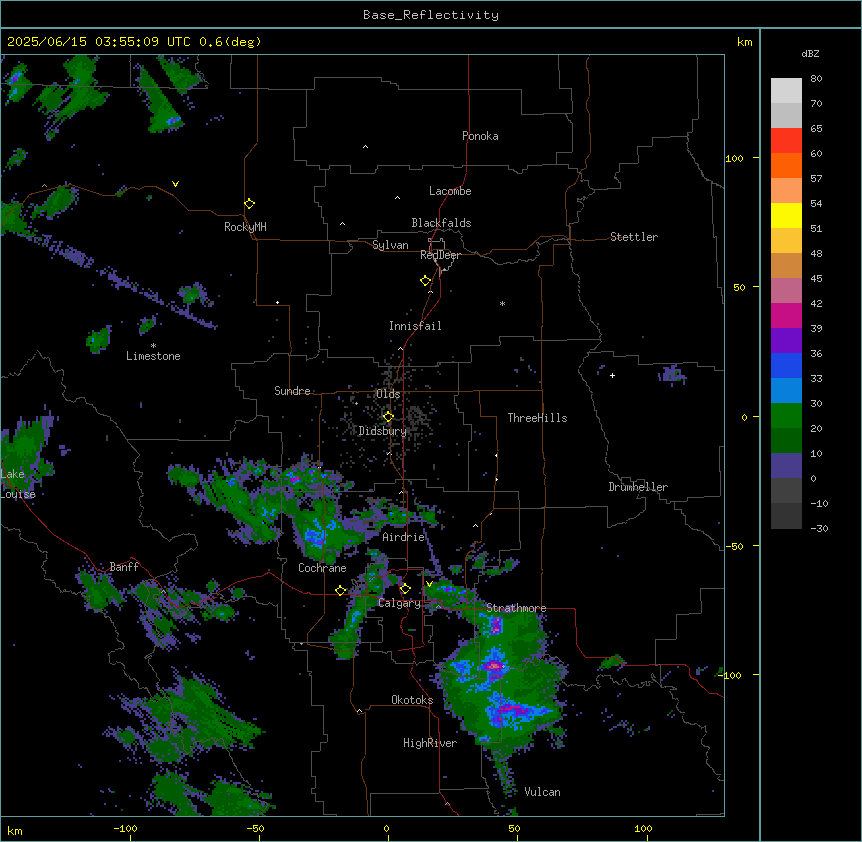The width and height of the screenshot is (862, 842).
Task: Click the HighRiver label
Action: pyautogui.click(x=430, y=743)
